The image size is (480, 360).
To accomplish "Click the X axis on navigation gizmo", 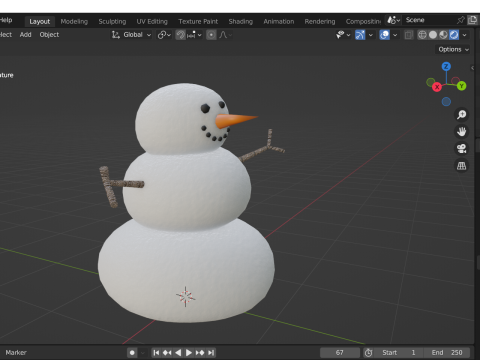I will click(437, 87).
